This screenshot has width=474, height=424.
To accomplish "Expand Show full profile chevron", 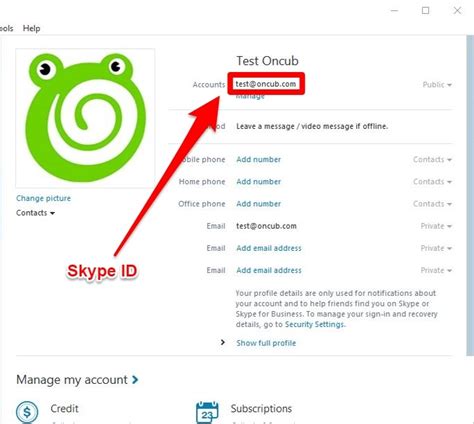I will (223, 342).
